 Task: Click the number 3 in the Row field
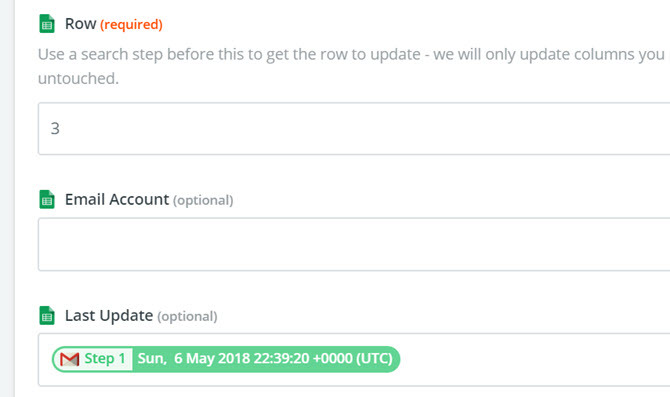tap(55, 129)
